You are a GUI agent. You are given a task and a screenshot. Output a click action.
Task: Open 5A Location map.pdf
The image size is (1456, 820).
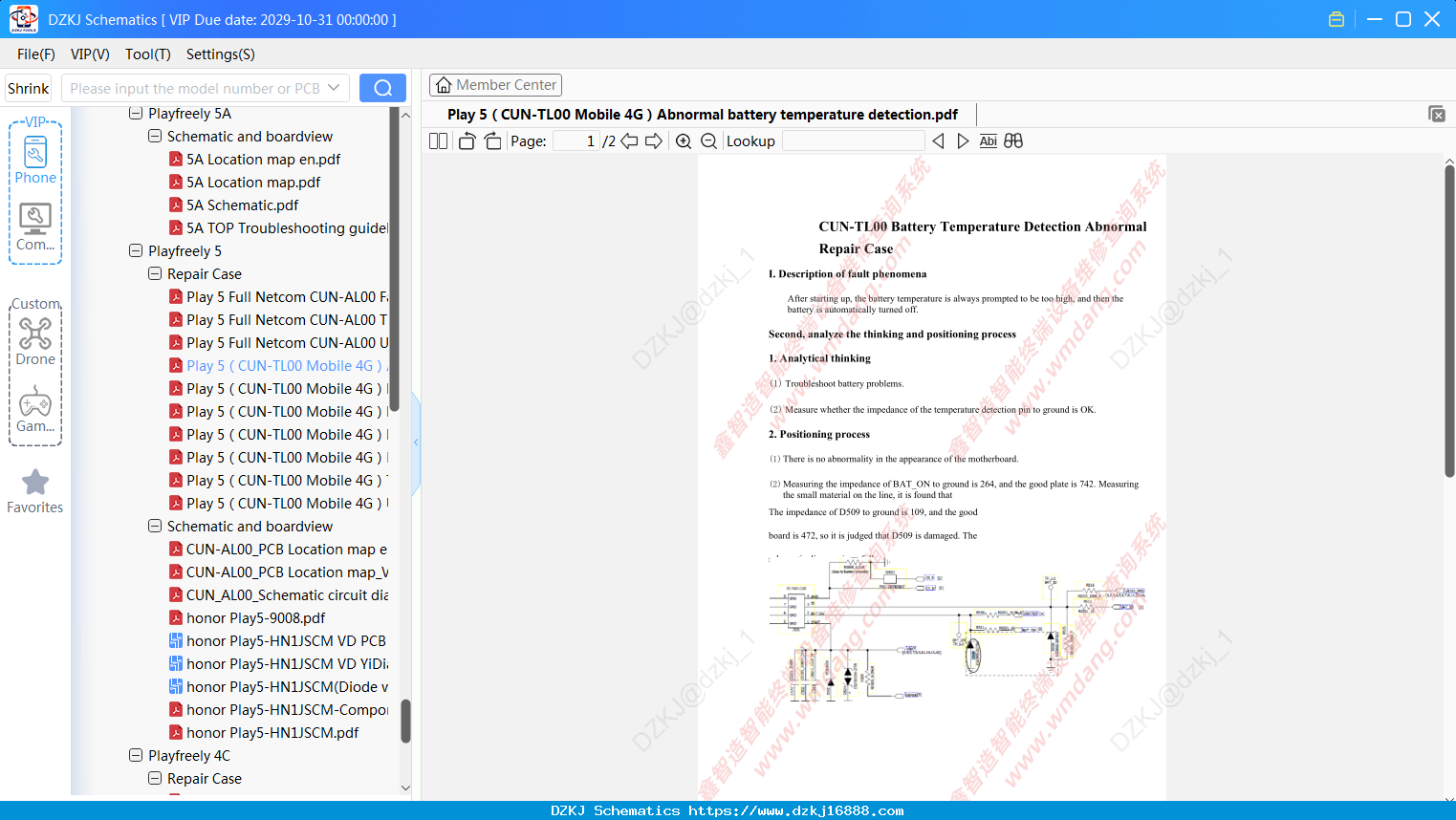(x=253, y=182)
